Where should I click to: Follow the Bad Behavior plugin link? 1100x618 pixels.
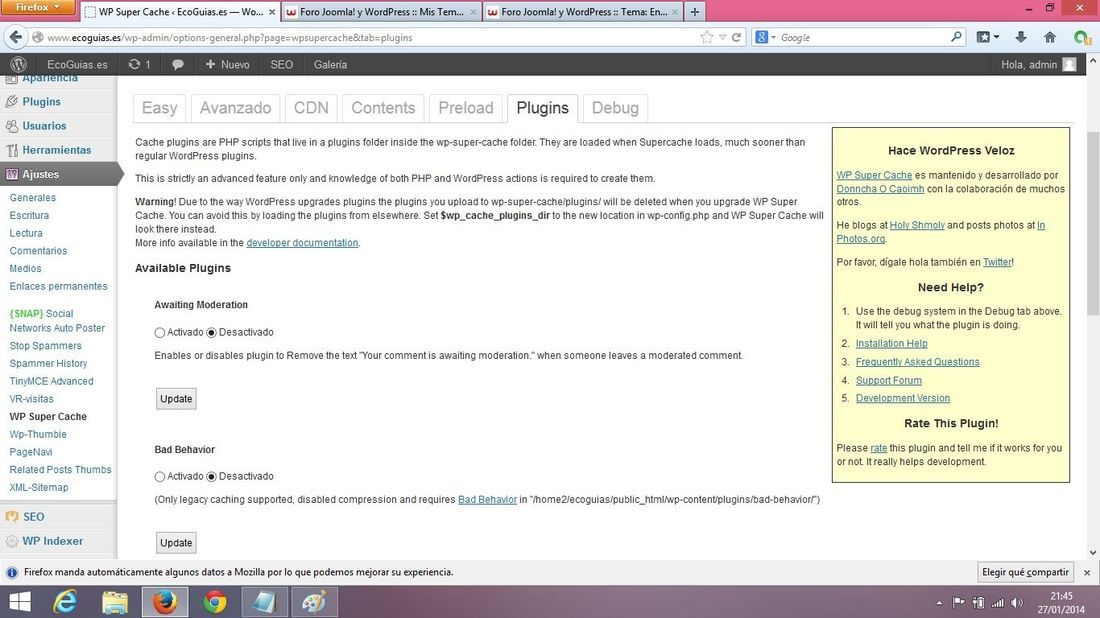[488, 500]
